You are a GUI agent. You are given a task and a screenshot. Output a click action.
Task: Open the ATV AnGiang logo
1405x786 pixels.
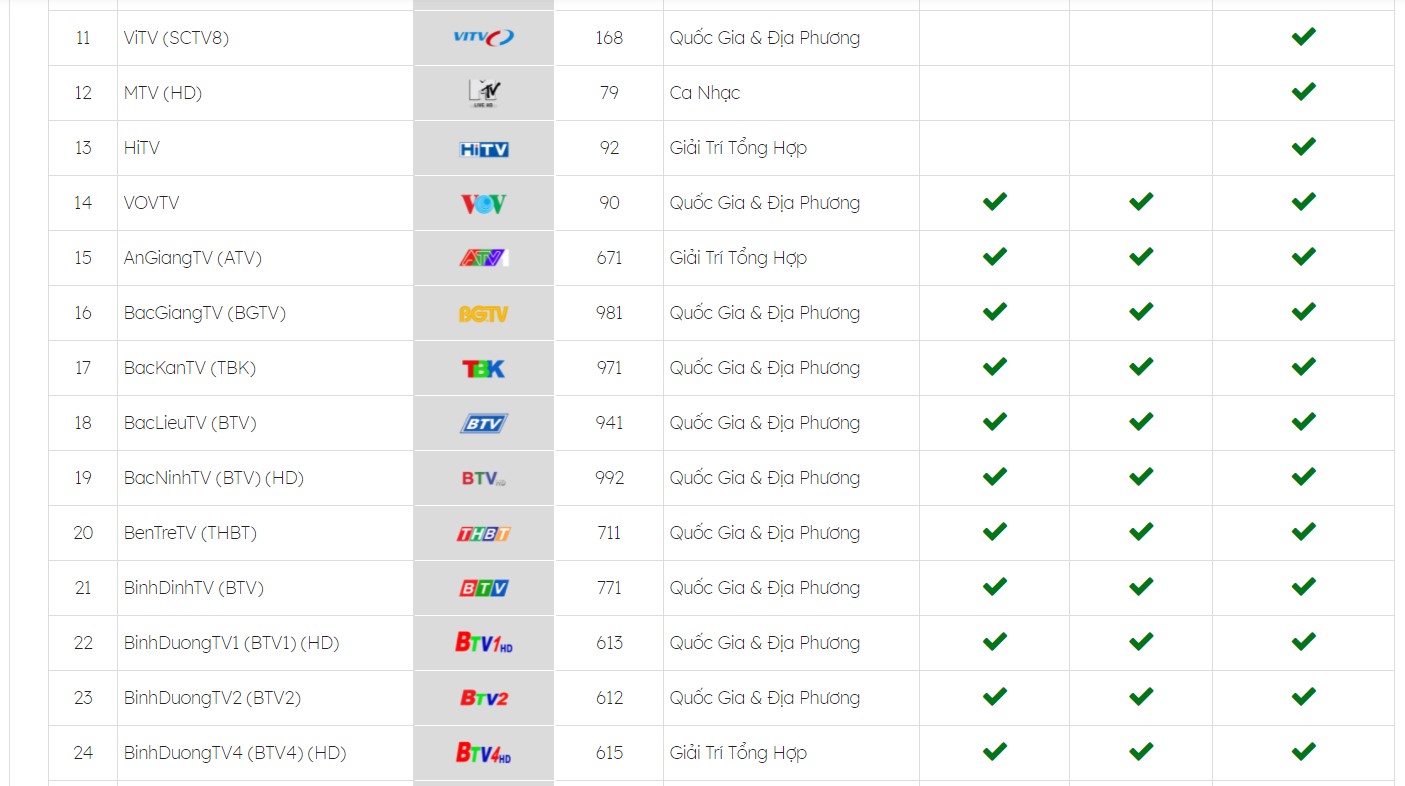pyautogui.click(x=484, y=258)
